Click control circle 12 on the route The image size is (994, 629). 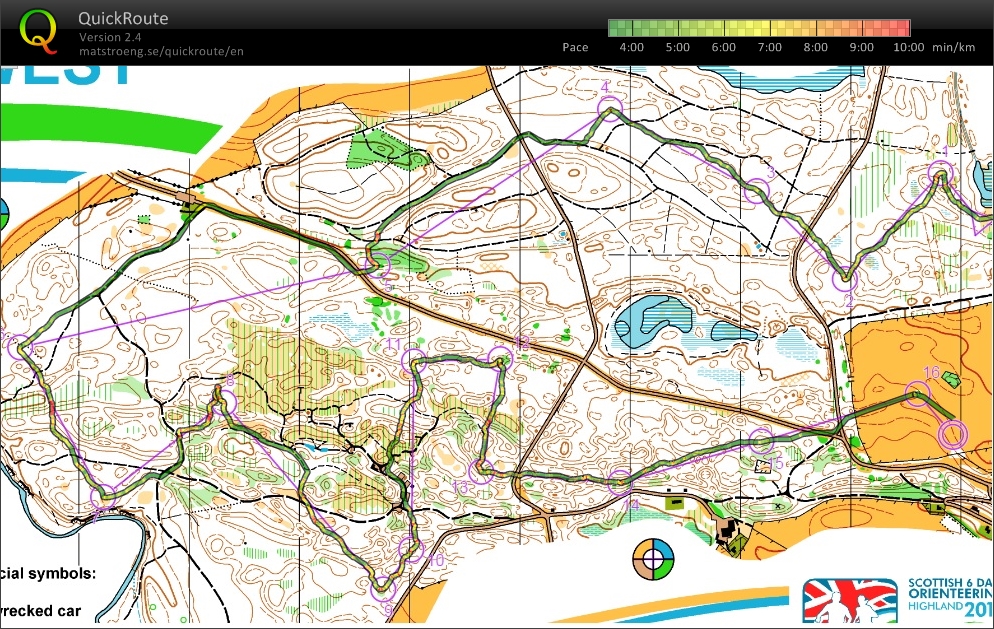pos(499,358)
